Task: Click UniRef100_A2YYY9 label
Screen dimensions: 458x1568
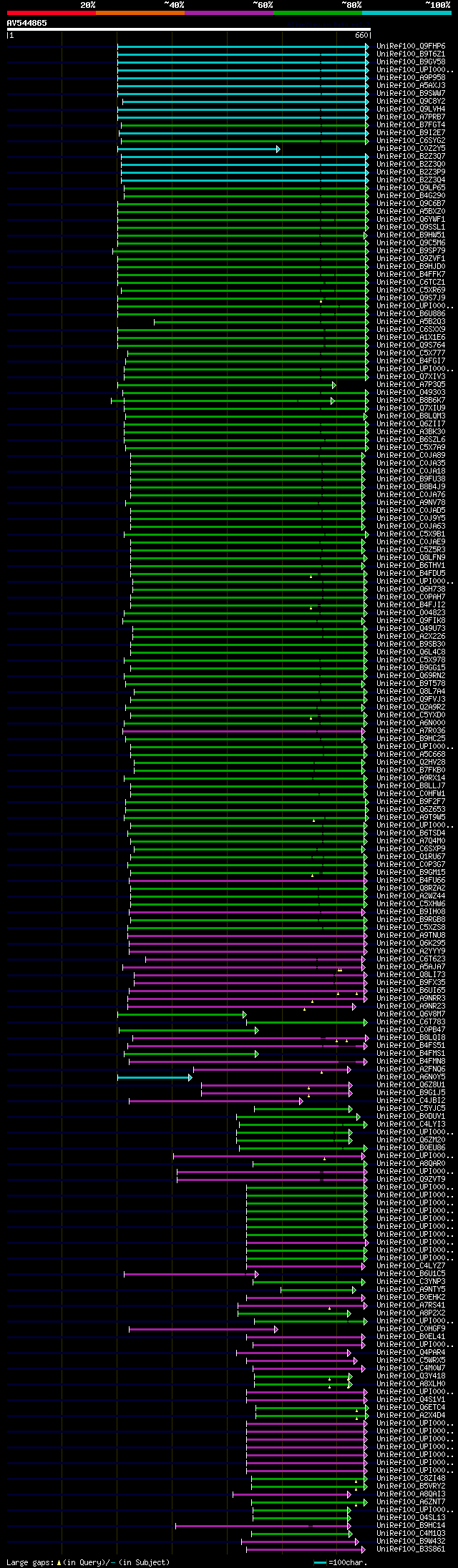Action: [x=411, y=951]
